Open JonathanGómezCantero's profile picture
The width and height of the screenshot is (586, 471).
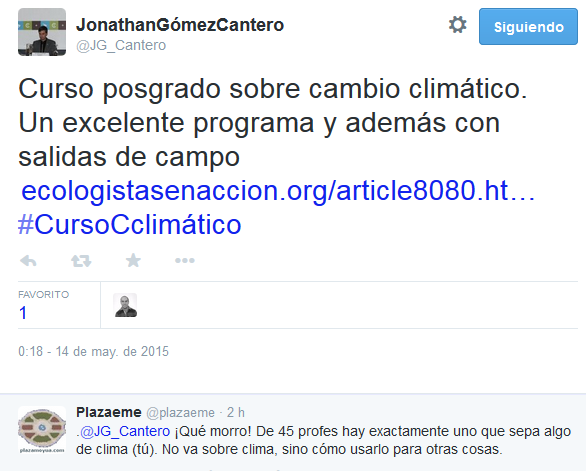pyautogui.click(x=42, y=32)
